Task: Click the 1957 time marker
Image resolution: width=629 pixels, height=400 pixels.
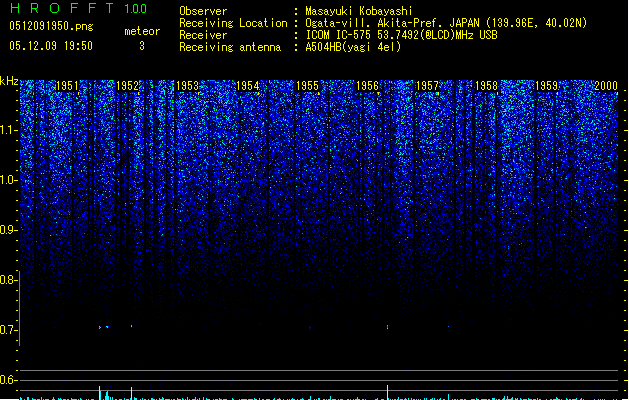Action: (x=428, y=86)
